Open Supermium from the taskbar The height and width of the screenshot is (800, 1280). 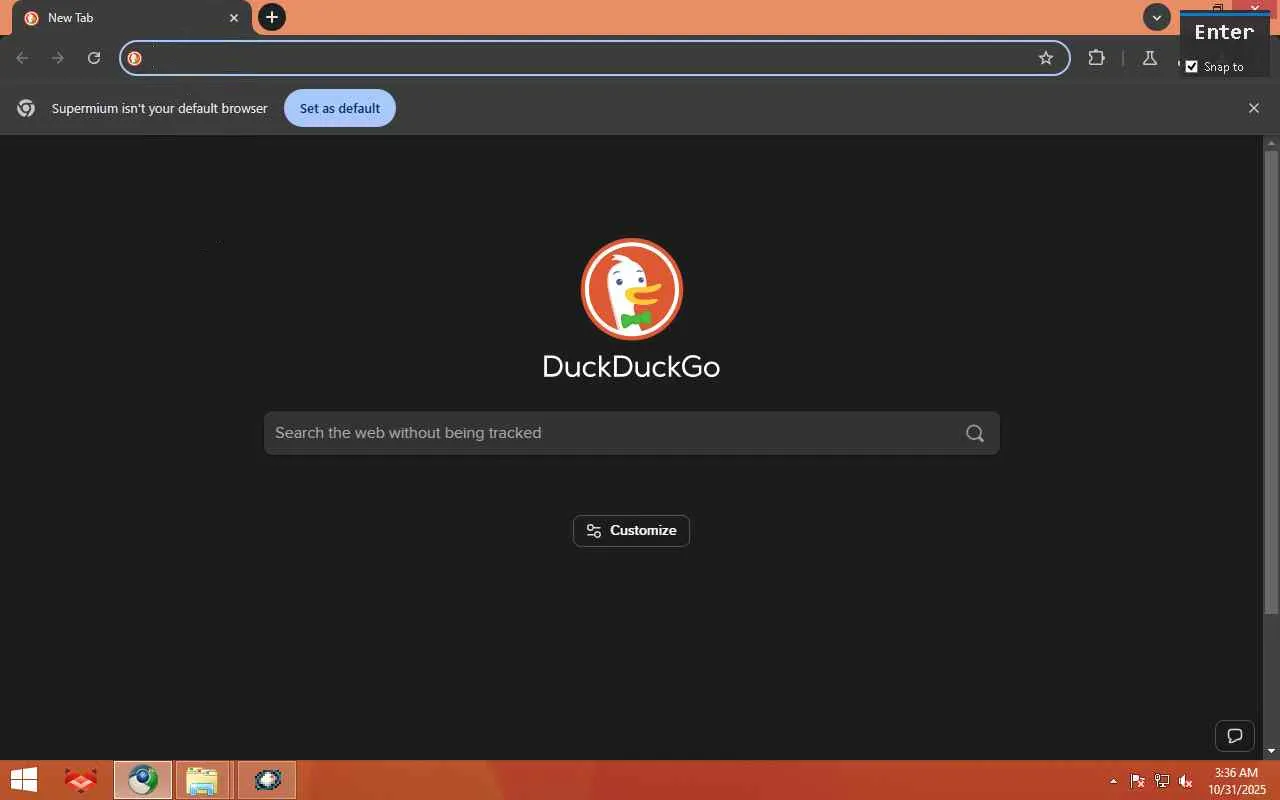pos(143,780)
